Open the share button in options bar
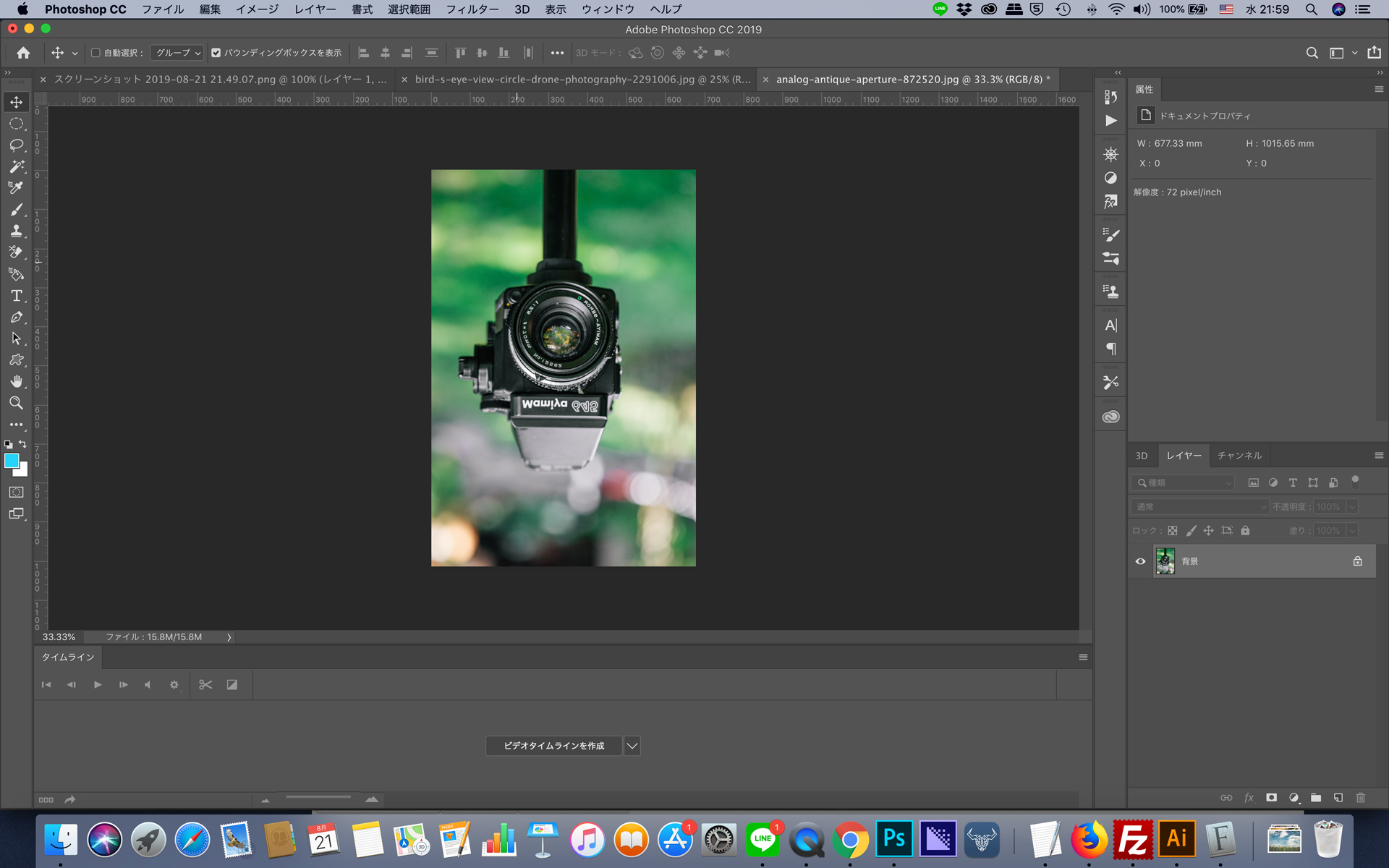This screenshot has width=1389, height=868. (x=1374, y=52)
